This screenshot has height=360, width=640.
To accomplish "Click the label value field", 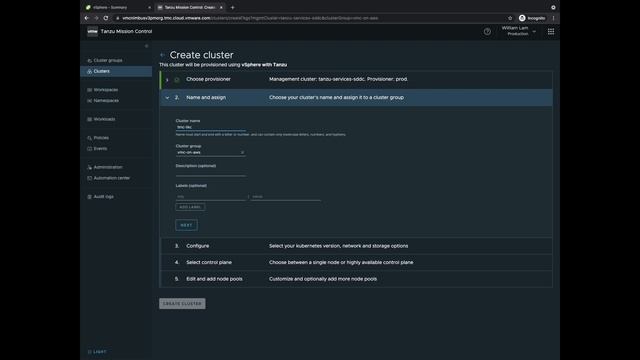I will (x=286, y=197).
